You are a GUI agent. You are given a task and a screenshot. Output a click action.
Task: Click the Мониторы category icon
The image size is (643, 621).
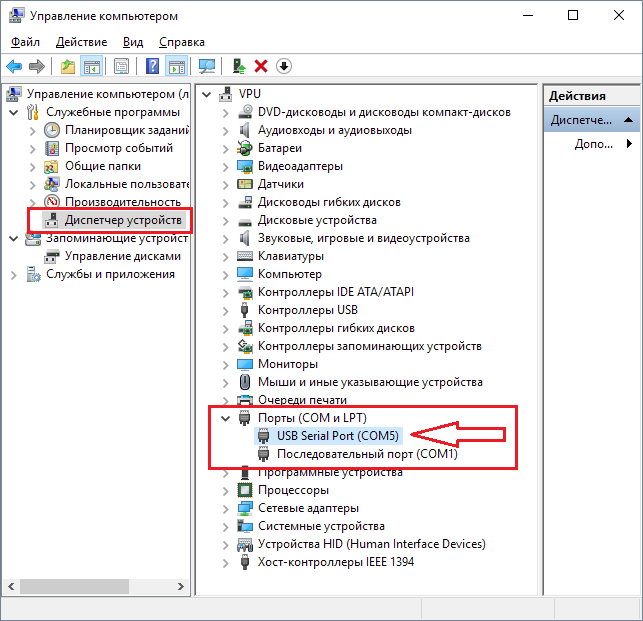245,364
